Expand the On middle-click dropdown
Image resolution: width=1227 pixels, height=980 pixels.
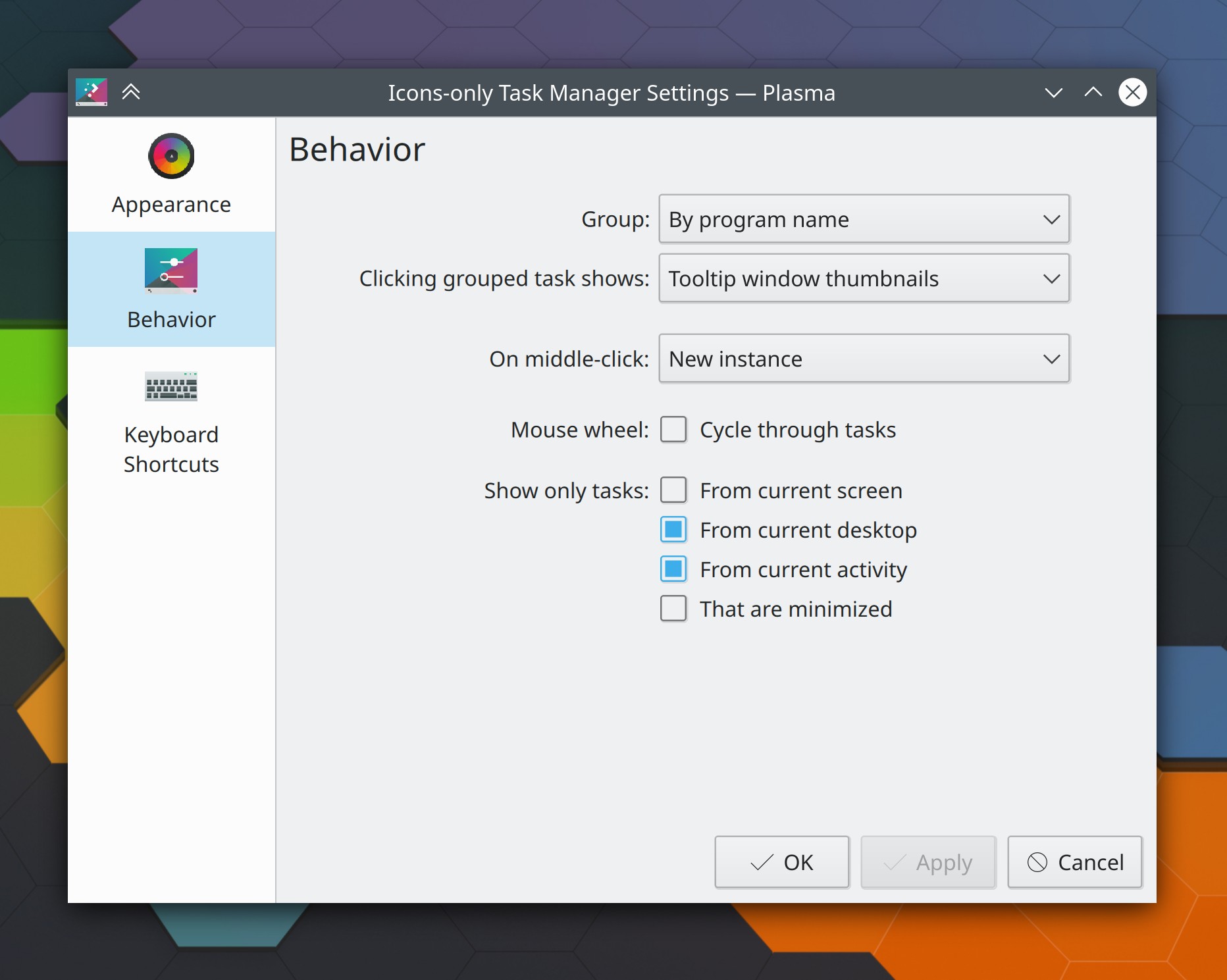(863, 359)
